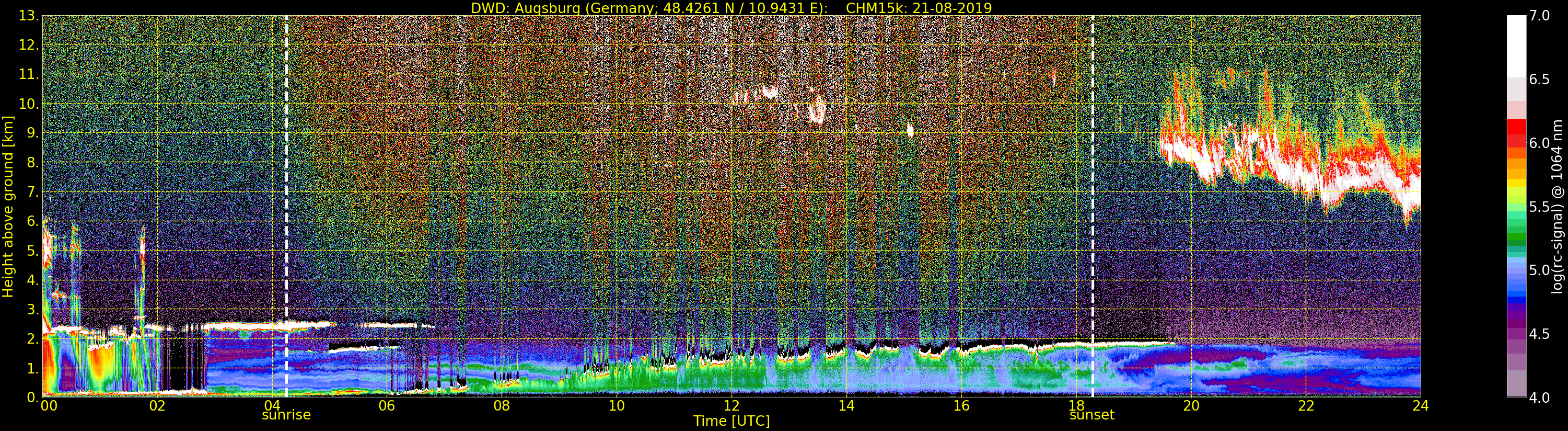Click the white top section of the colorbar
1568x431 pixels.
(x=1516, y=43)
